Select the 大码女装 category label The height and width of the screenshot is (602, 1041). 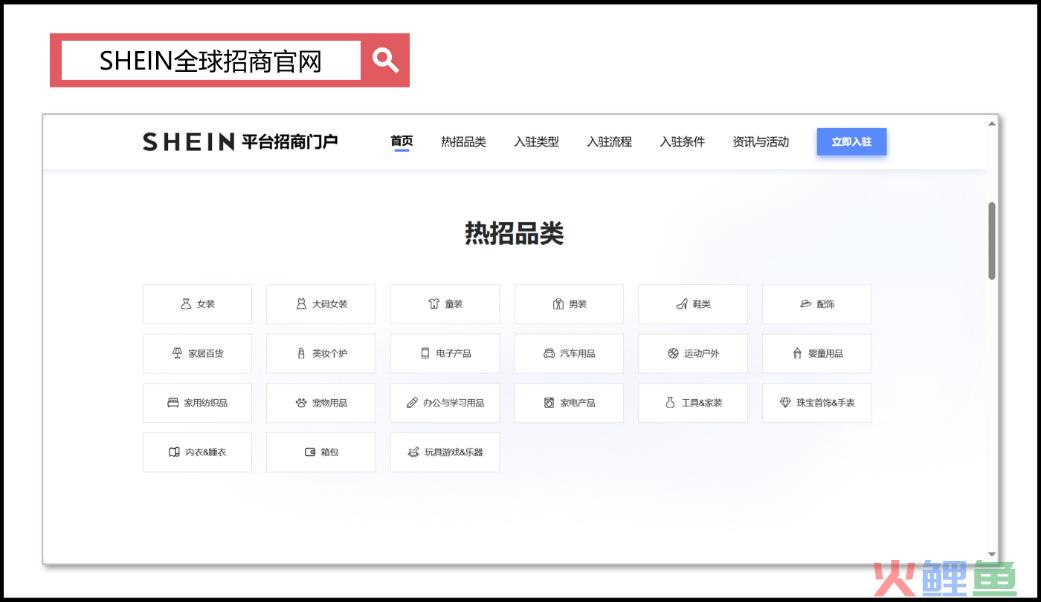pos(330,304)
